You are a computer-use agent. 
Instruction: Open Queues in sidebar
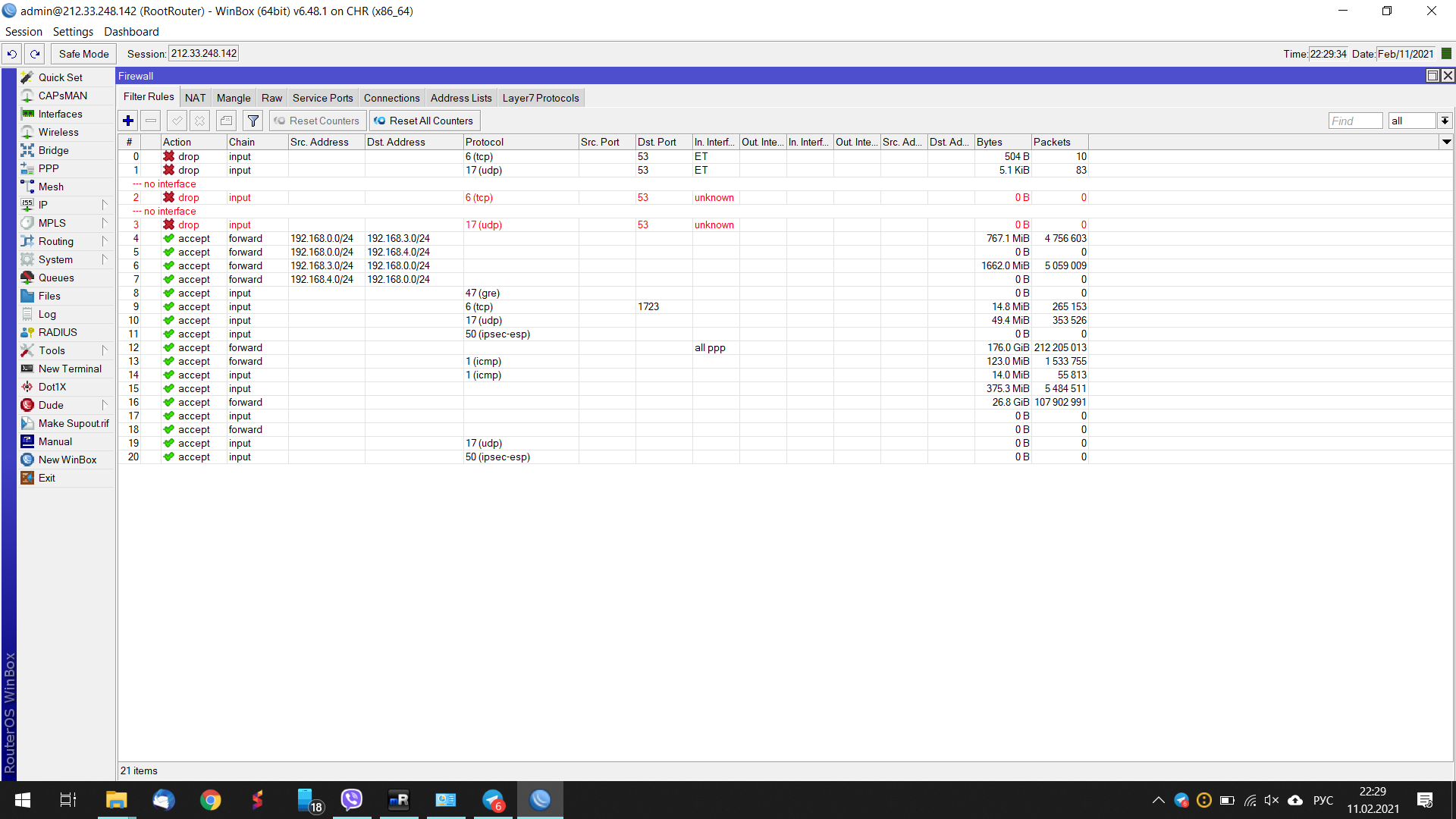tap(56, 278)
